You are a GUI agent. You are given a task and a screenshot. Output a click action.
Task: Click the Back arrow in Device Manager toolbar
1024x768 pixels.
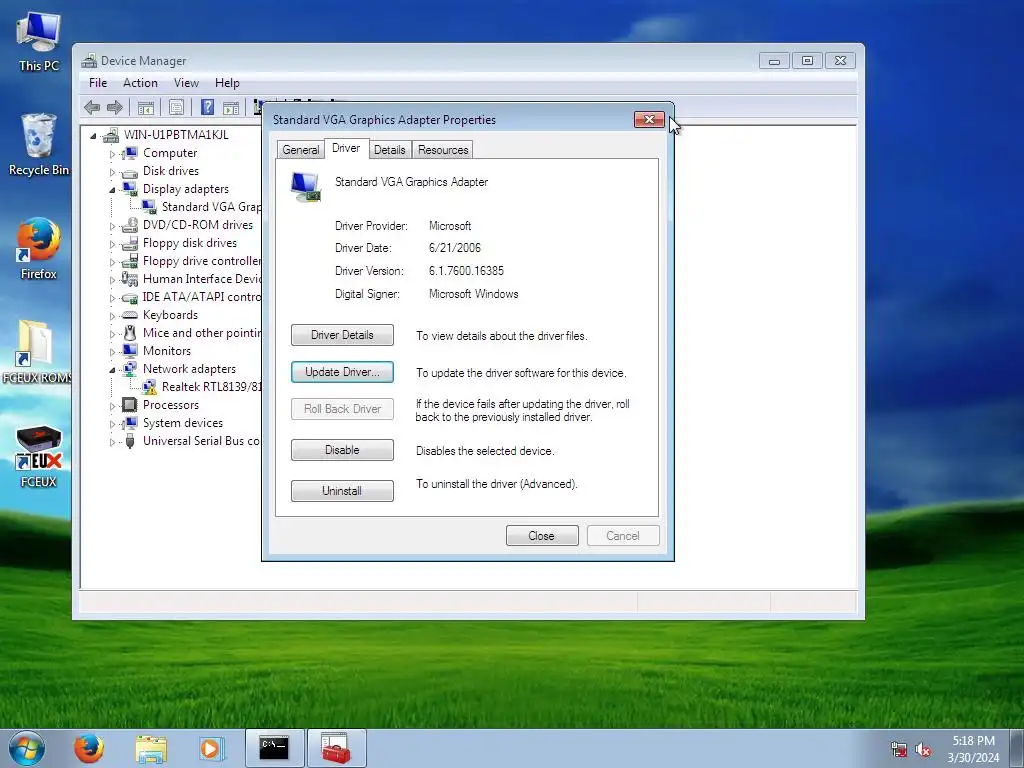tap(92, 107)
